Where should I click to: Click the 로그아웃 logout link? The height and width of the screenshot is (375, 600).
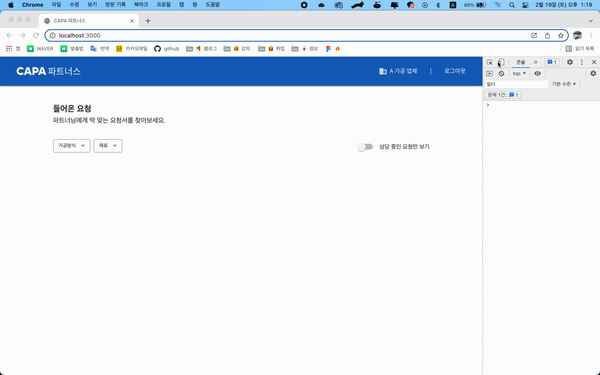(x=455, y=71)
